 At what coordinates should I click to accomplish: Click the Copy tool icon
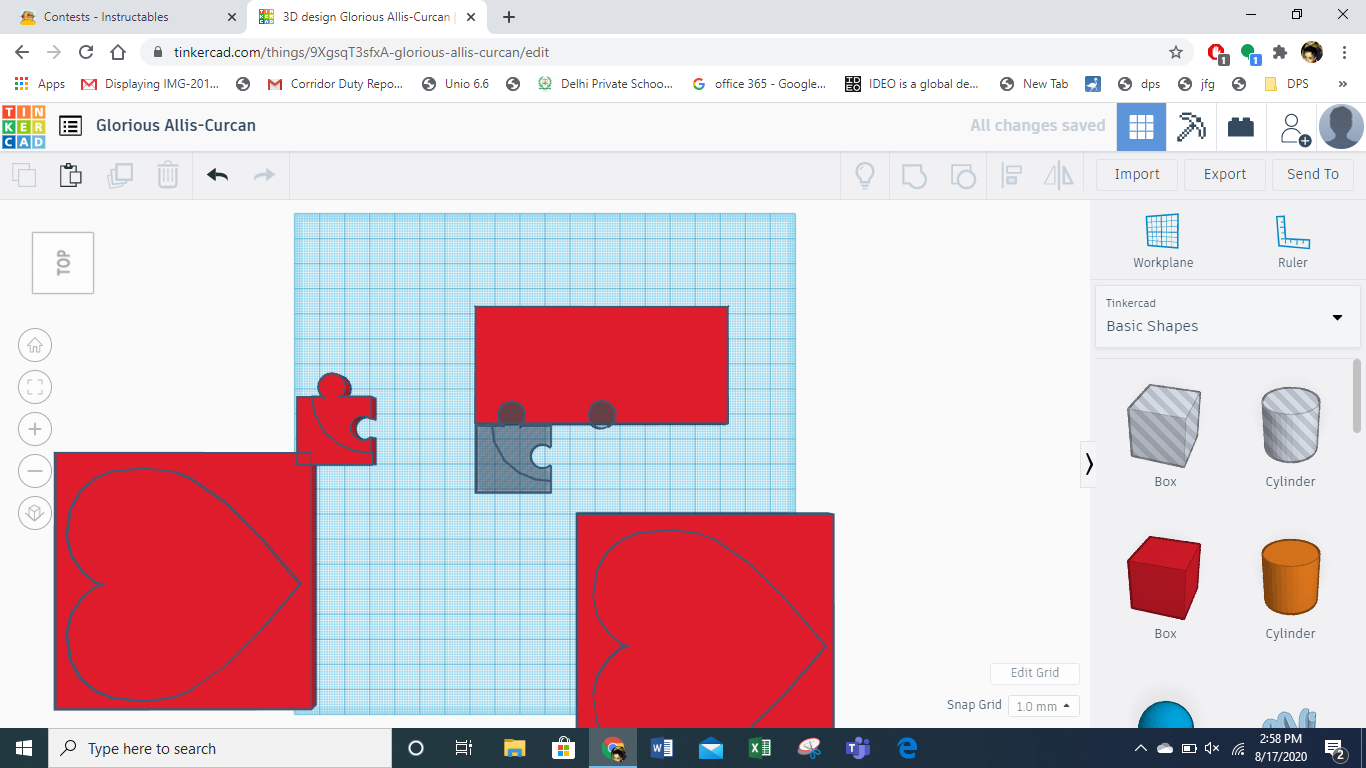point(24,176)
